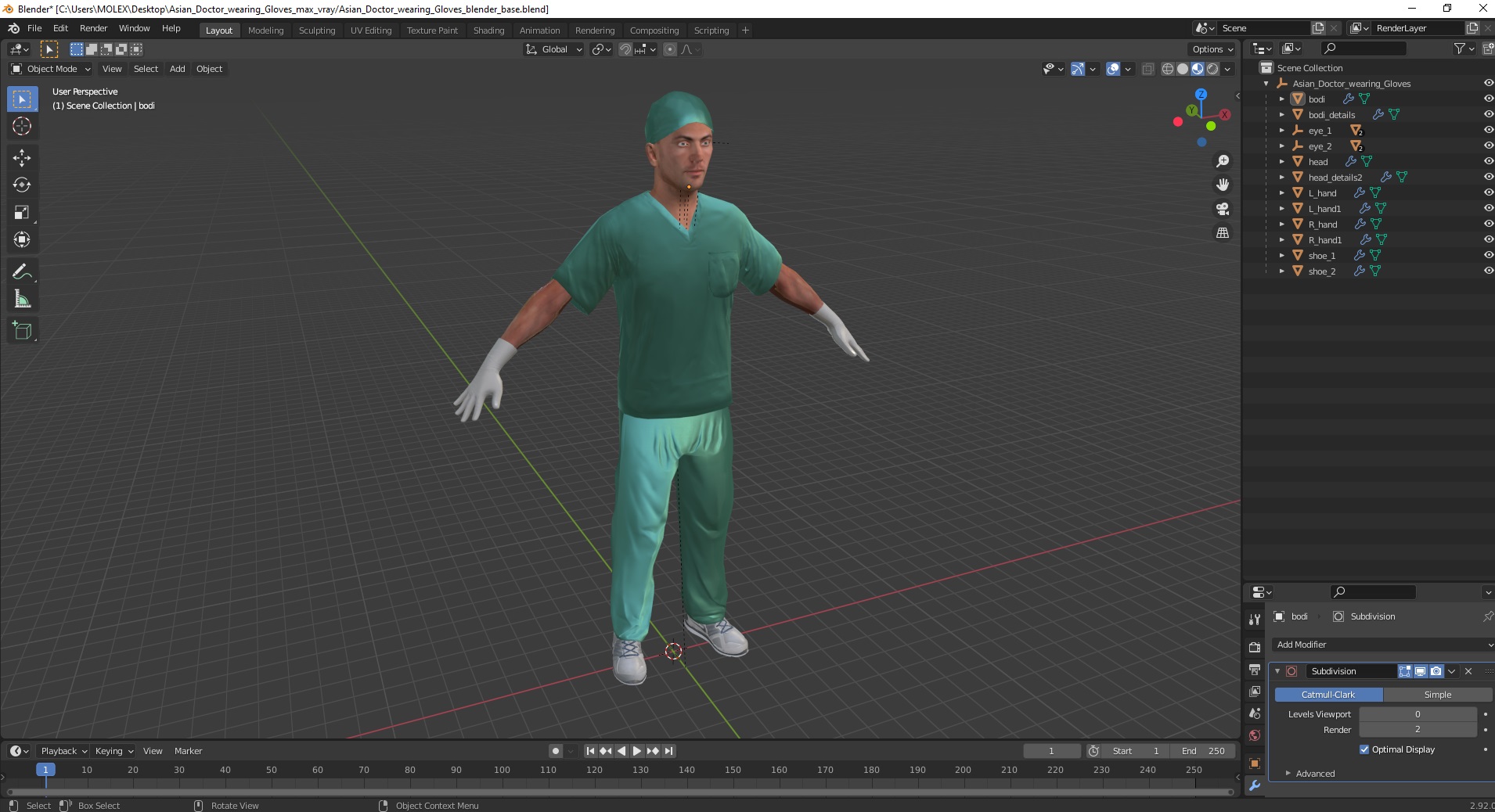Open the Render menu

[x=94, y=28]
